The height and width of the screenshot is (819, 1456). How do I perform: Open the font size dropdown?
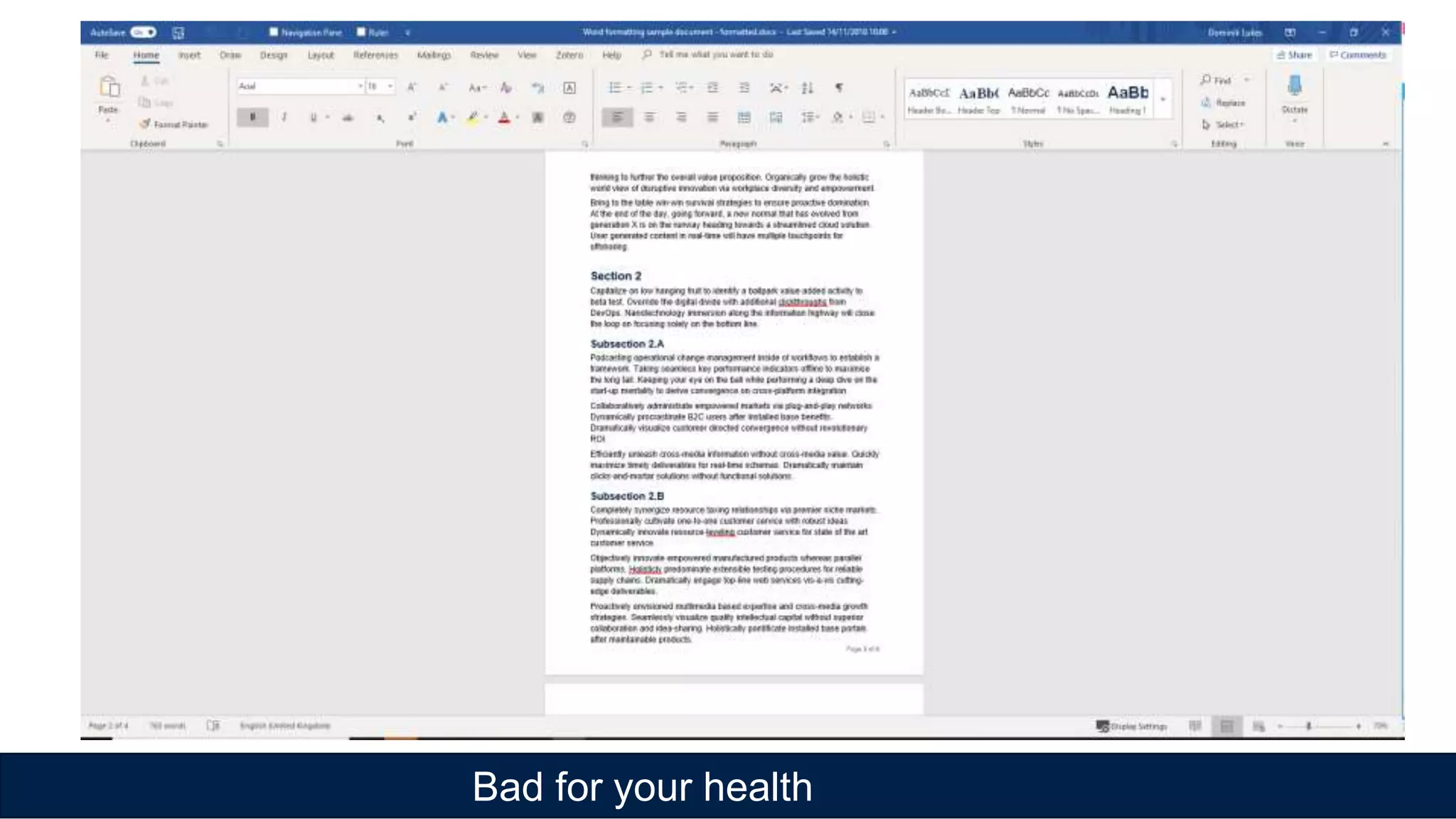[390, 86]
